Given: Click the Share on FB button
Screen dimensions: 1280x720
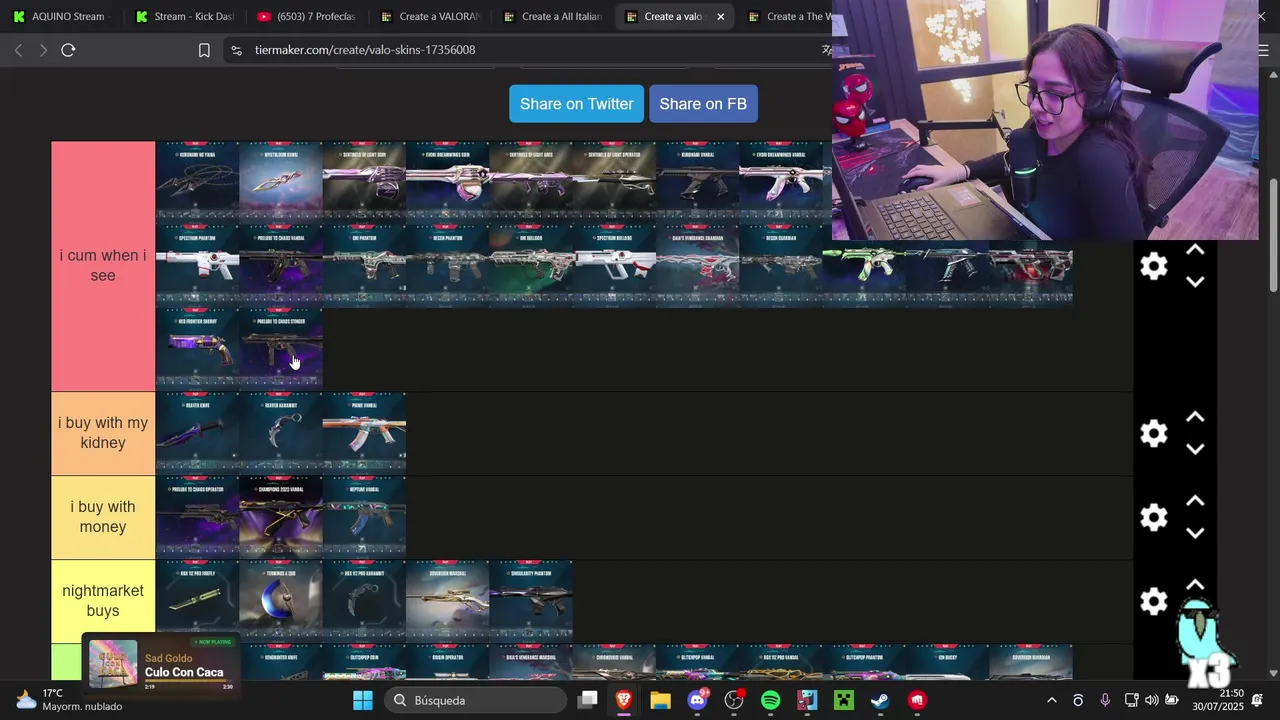Looking at the screenshot, I should coord(703,104).
